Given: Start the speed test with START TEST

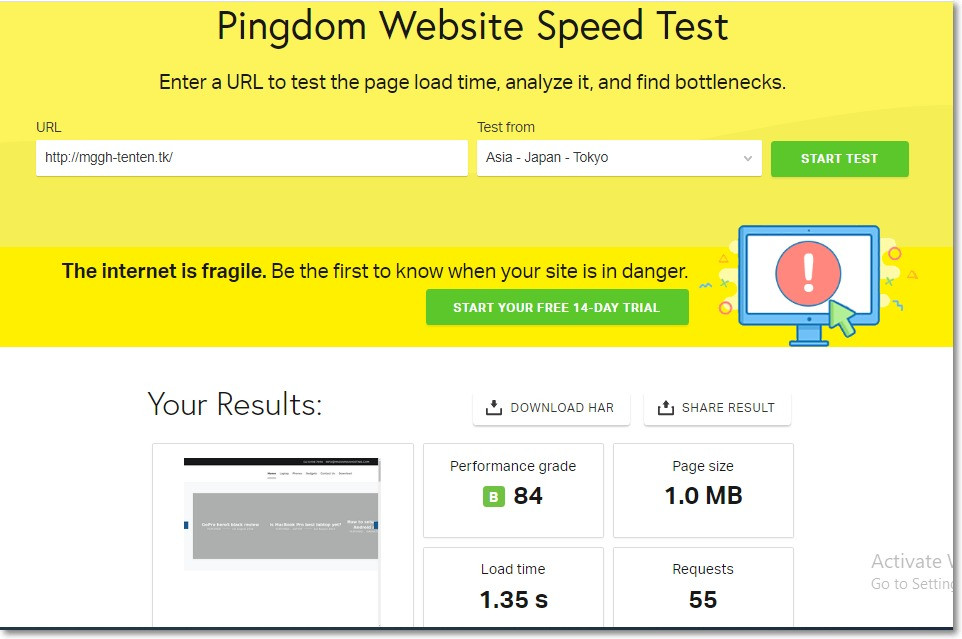Looking at the screenshot, I should click(839, 159).
